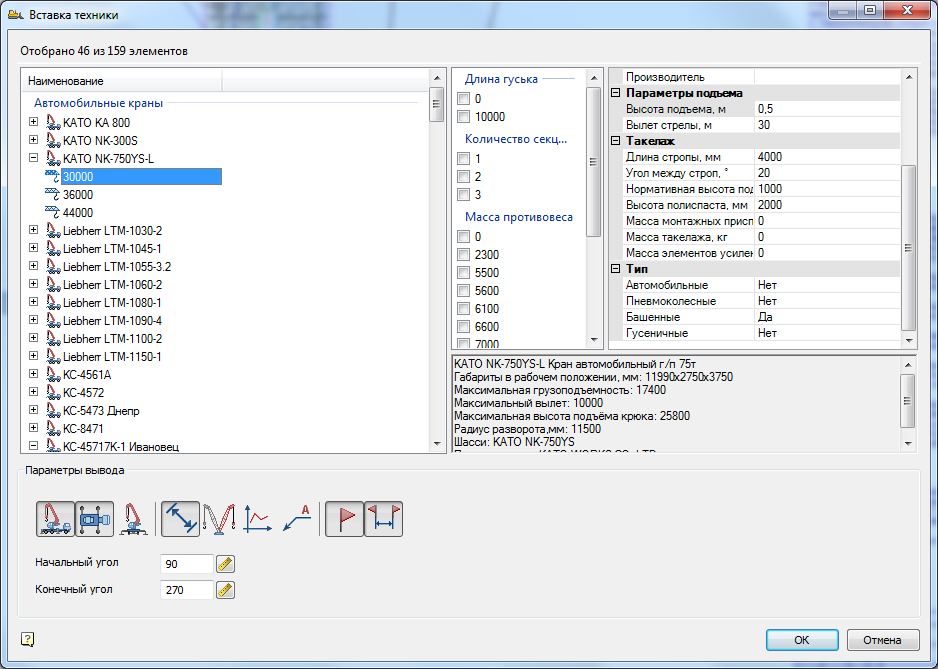The image size is (938, 669).
Task: Click the Наименование column header
Action: [x=122, y=81]
